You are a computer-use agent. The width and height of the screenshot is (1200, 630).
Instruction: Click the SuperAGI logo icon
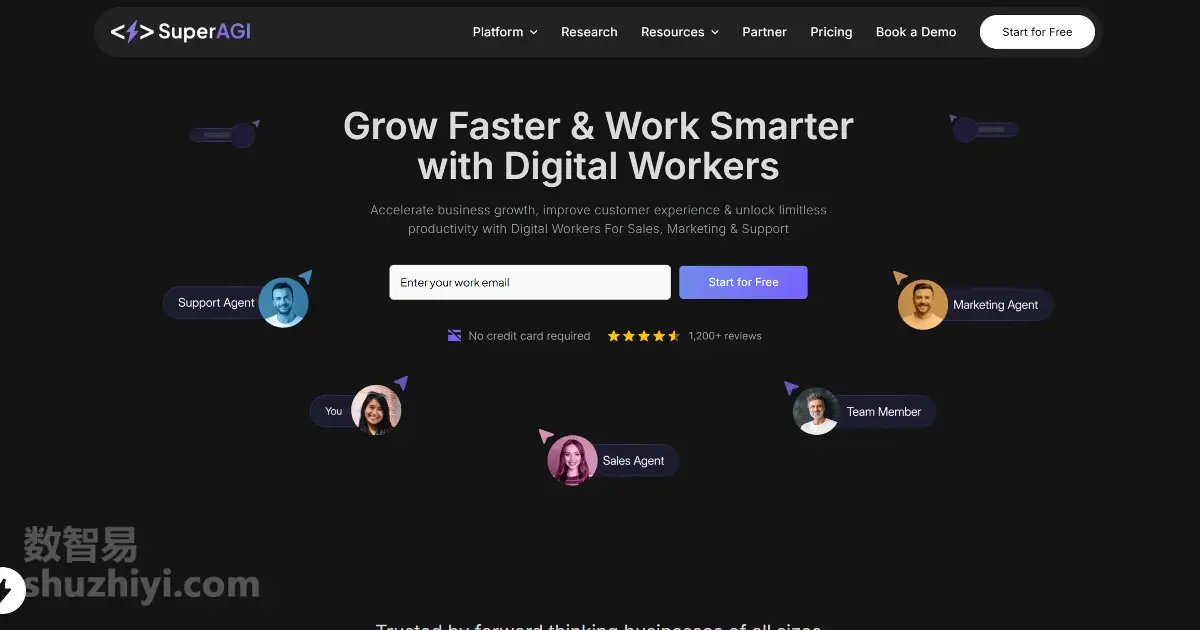(x=132, y=32)
